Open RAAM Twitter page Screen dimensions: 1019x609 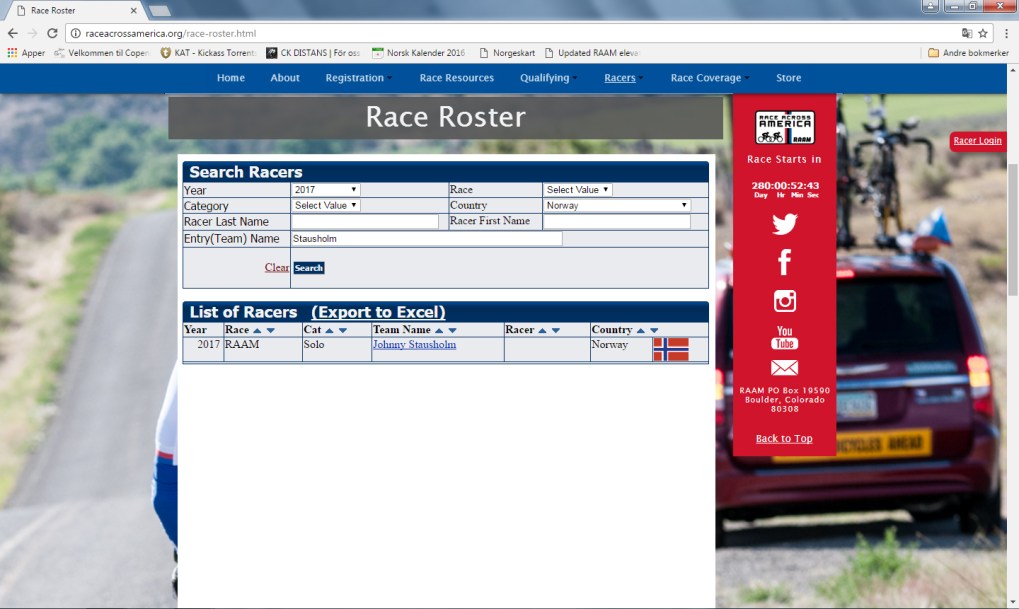click(784, 223)
